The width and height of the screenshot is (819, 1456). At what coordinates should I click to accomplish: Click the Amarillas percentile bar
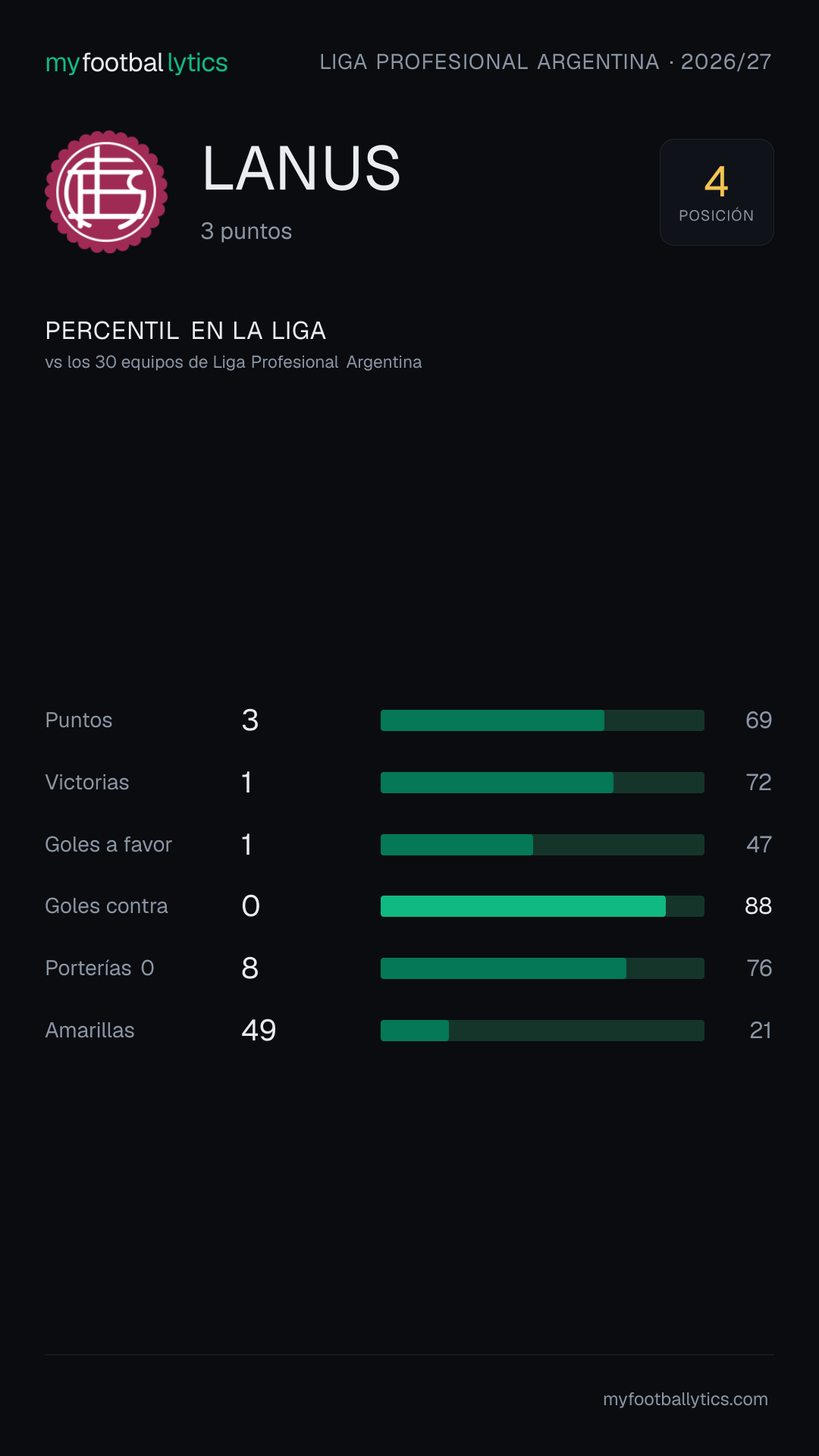click(x=542, y=1031)
